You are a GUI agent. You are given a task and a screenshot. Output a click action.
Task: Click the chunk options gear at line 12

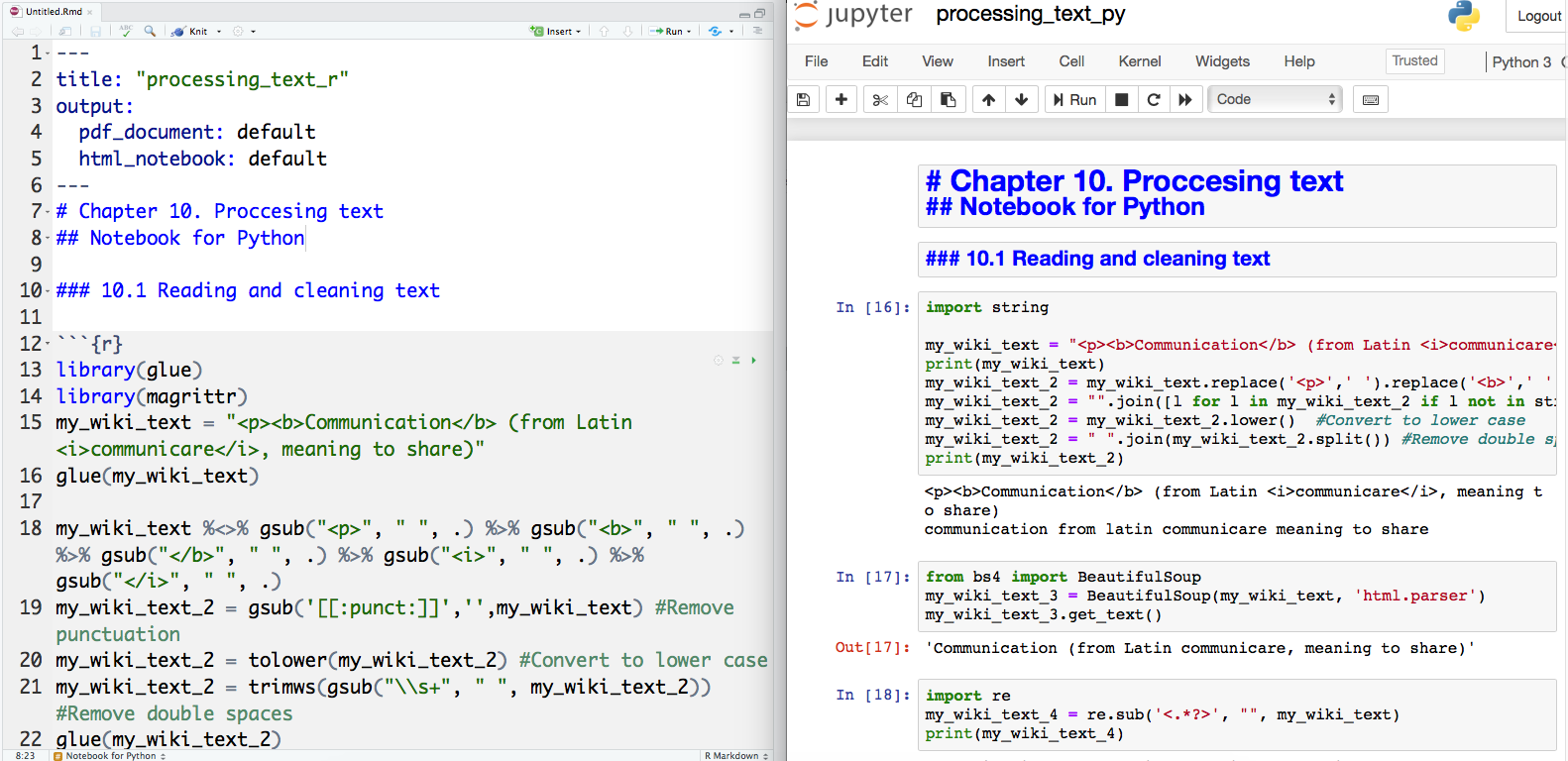click(x=719, y=361)
